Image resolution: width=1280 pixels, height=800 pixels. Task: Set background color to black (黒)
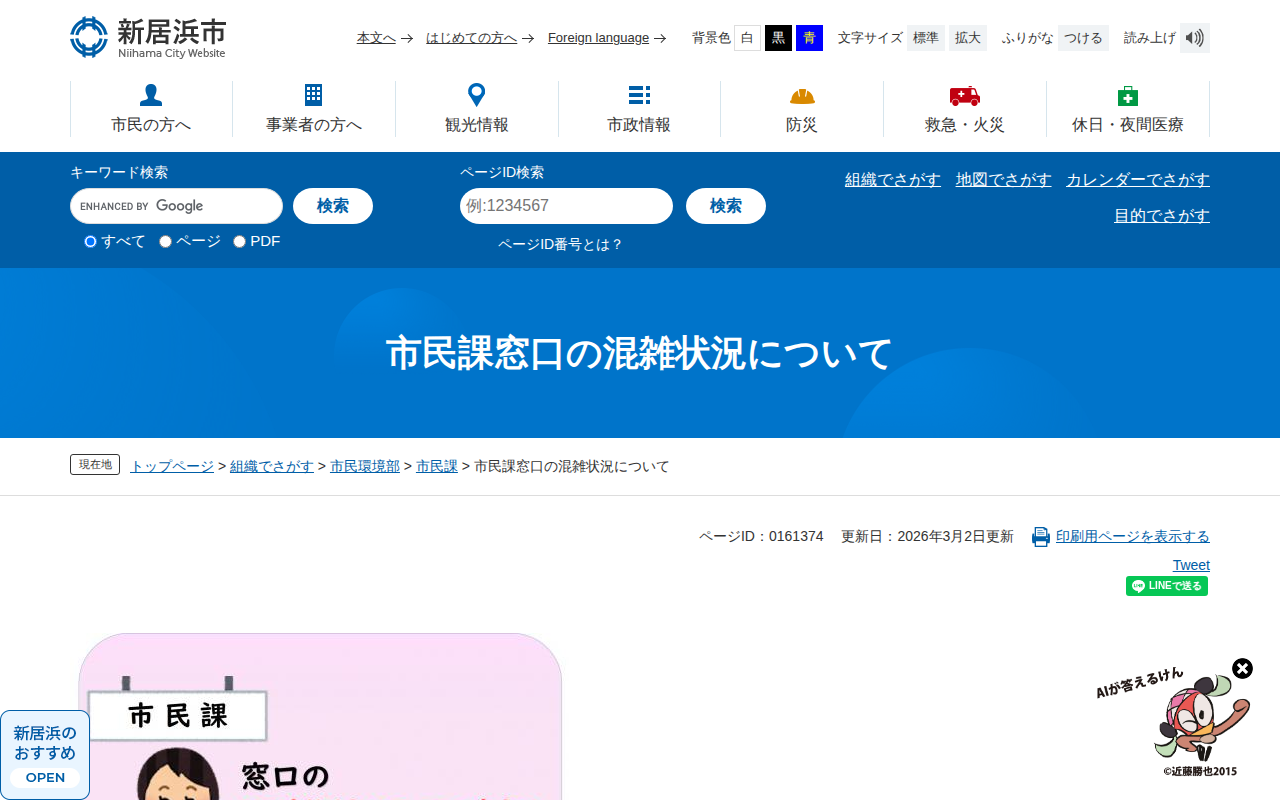click(778, 38)
